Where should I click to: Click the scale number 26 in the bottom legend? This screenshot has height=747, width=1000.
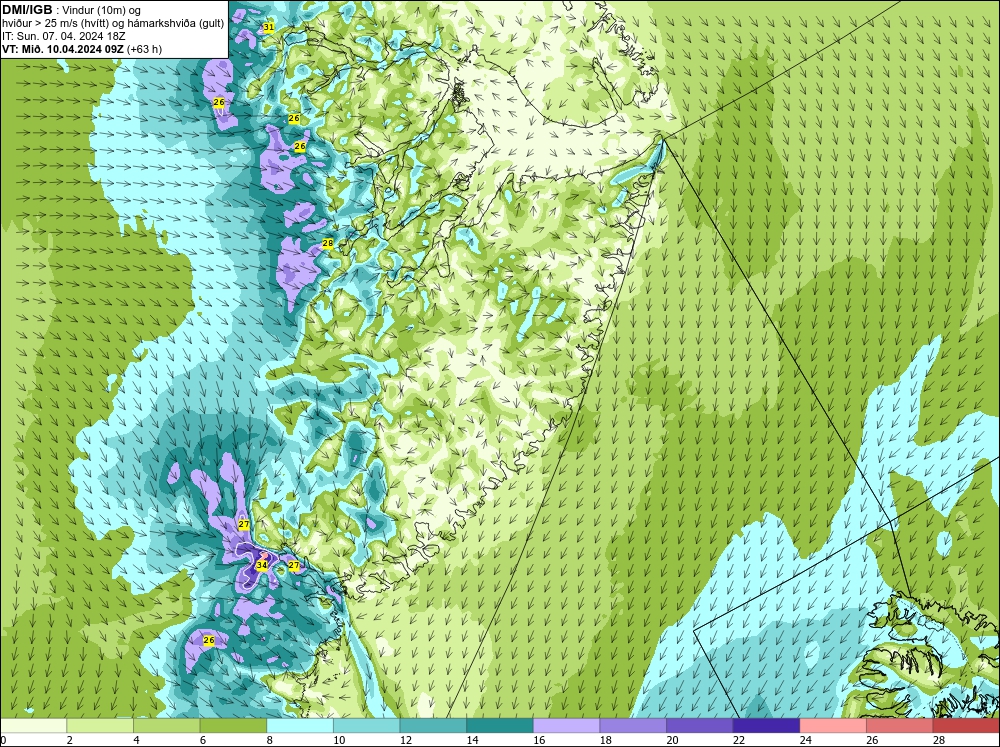click(x=872, y=740)
